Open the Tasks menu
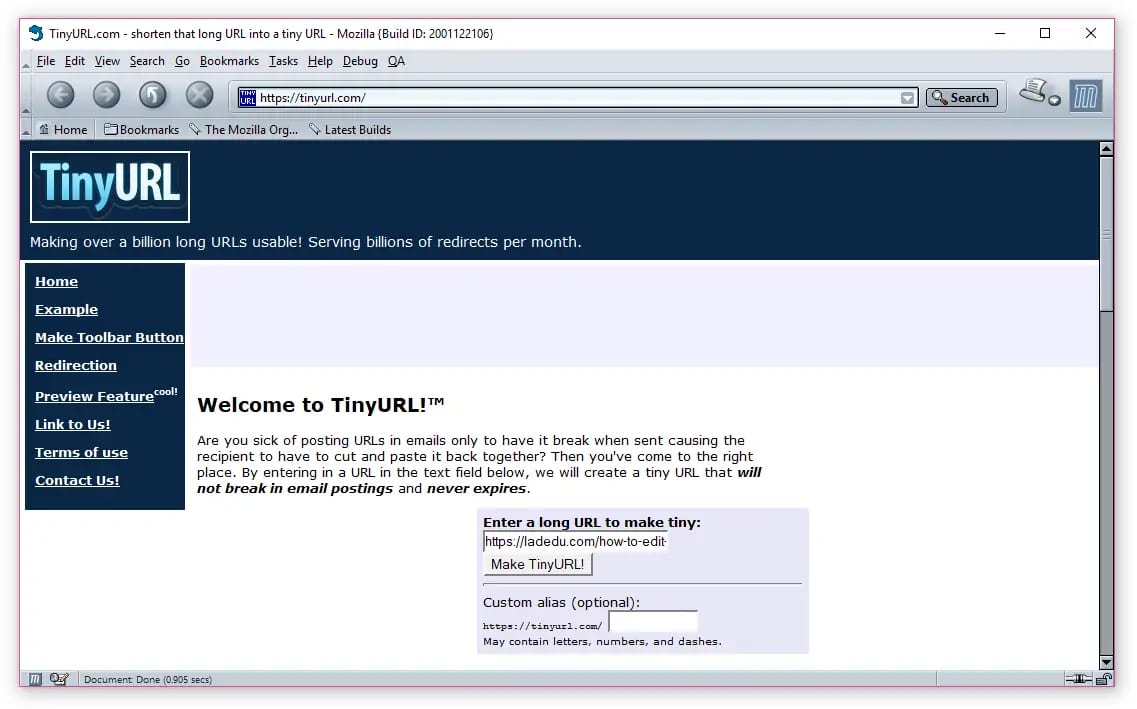Screen dimensions: 1137x709 click(x=283, y=61)
